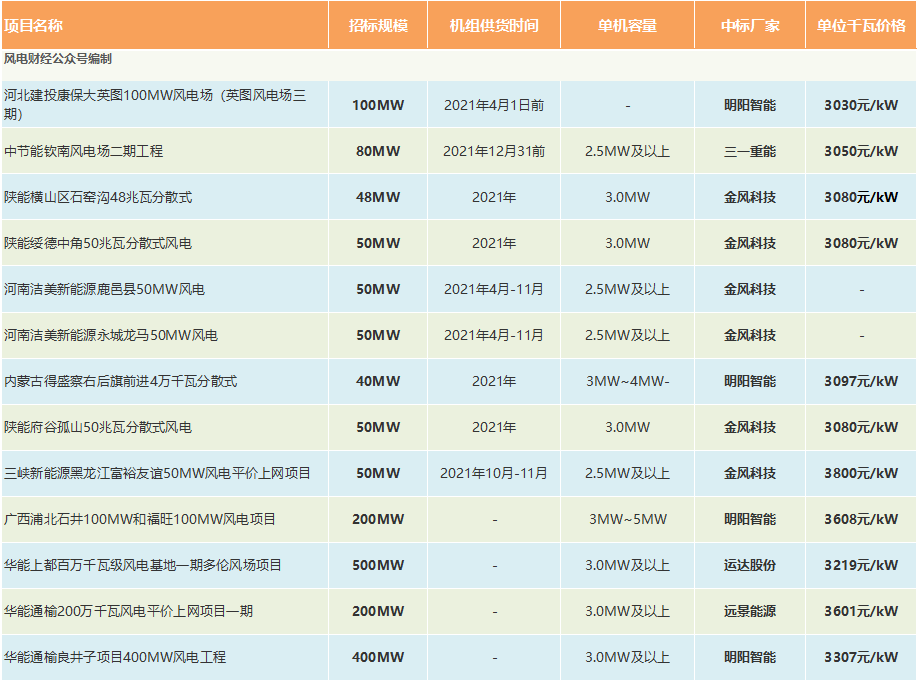Click 2021年 in the 内蒙古得盛 row
The image size is (917, 683).
coord(494,381)
